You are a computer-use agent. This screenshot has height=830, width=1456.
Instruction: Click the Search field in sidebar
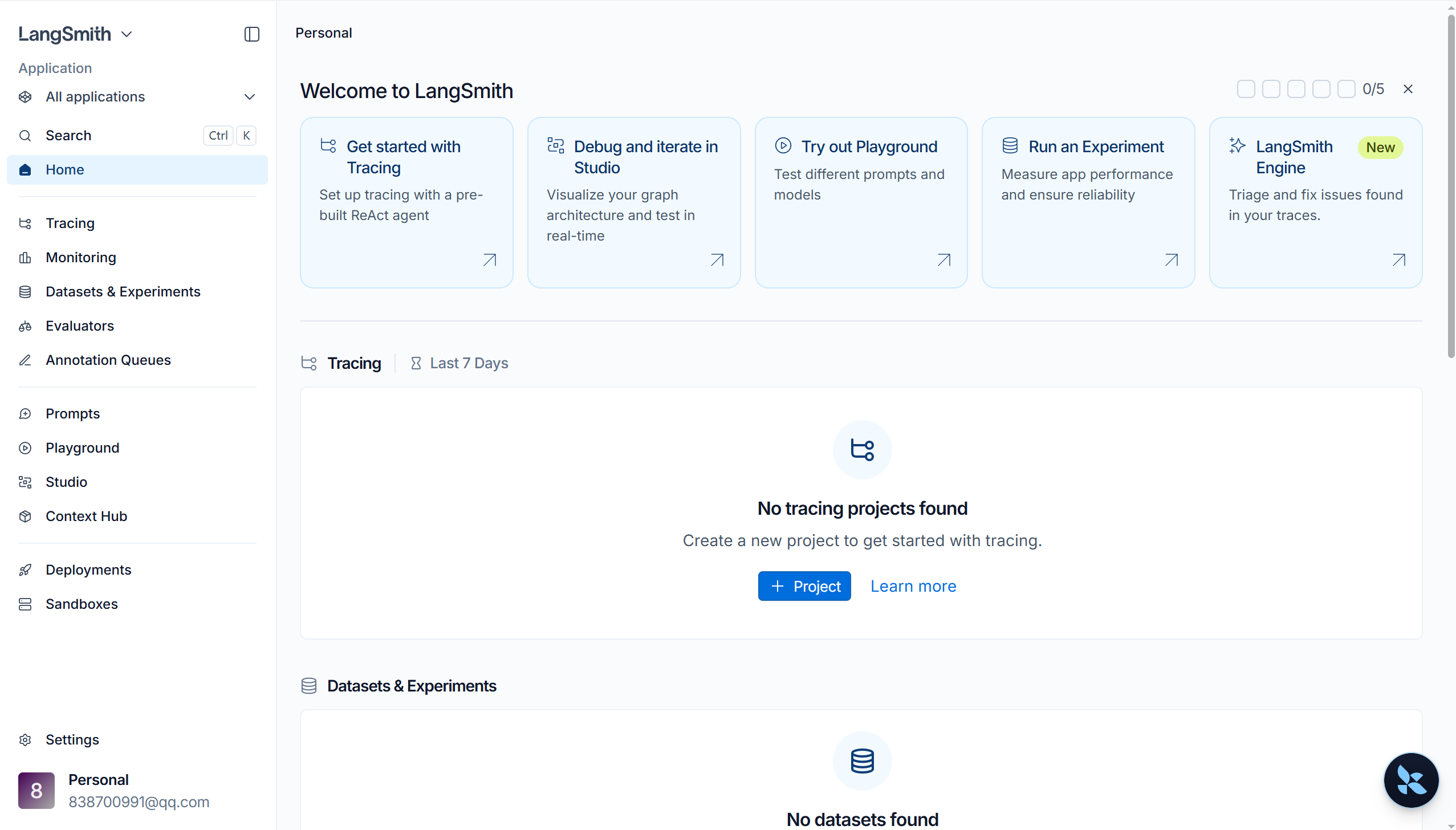point(137,136)
